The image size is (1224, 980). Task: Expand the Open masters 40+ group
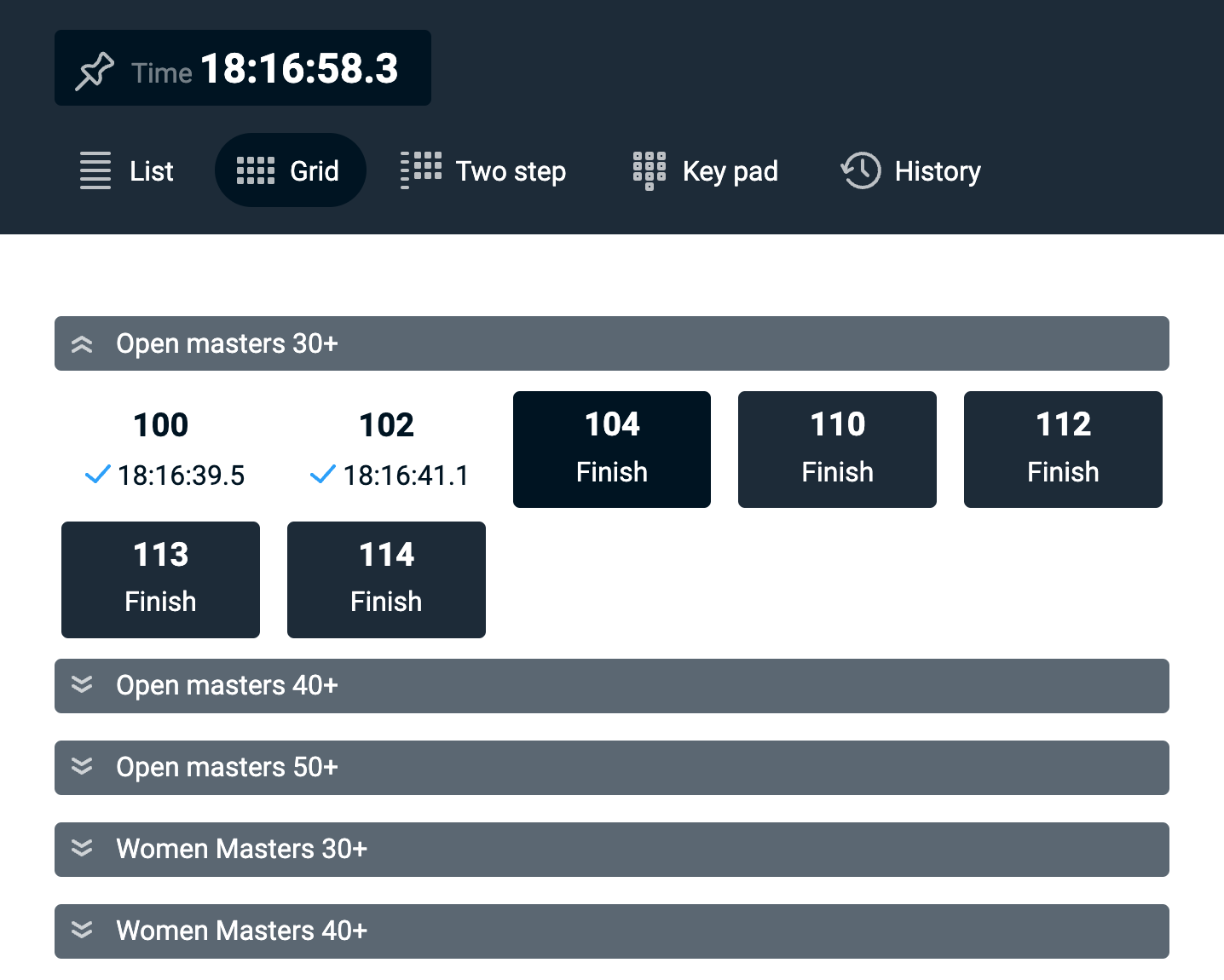82,685
